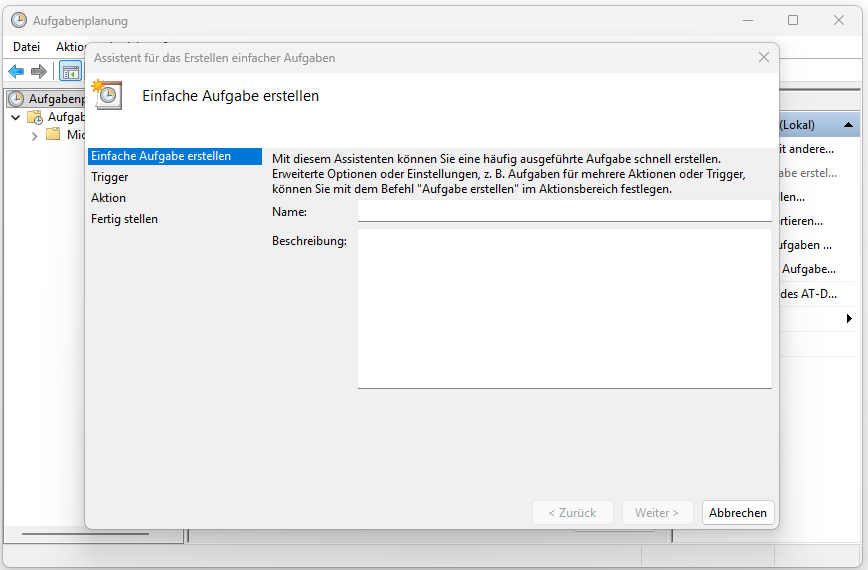This screenshot has height=570, width=868.
Task: Collapse the (Lokal) actions section arrow
Action: [848, 125]
